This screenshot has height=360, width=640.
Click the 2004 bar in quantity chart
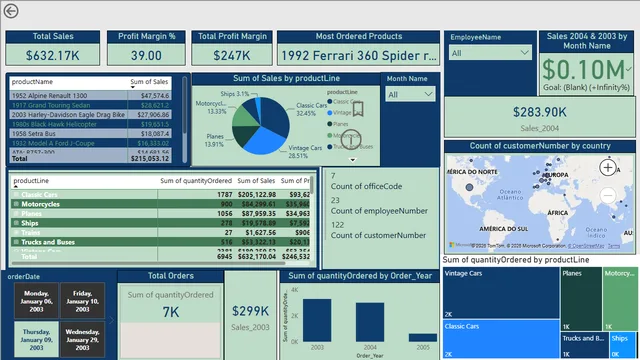(370, 322)
